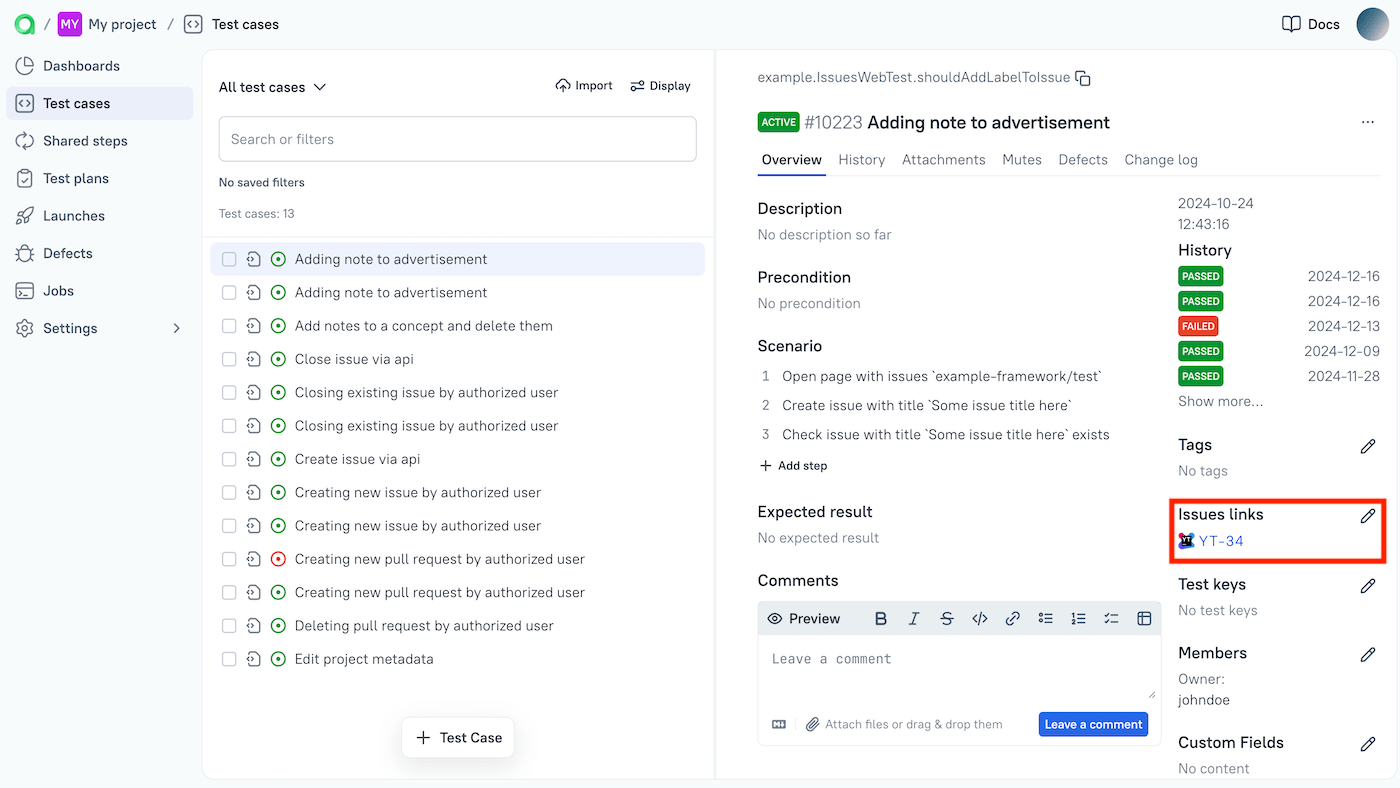
Task: Apply bold formatting in the comment editor
Action: coord(880,618)
